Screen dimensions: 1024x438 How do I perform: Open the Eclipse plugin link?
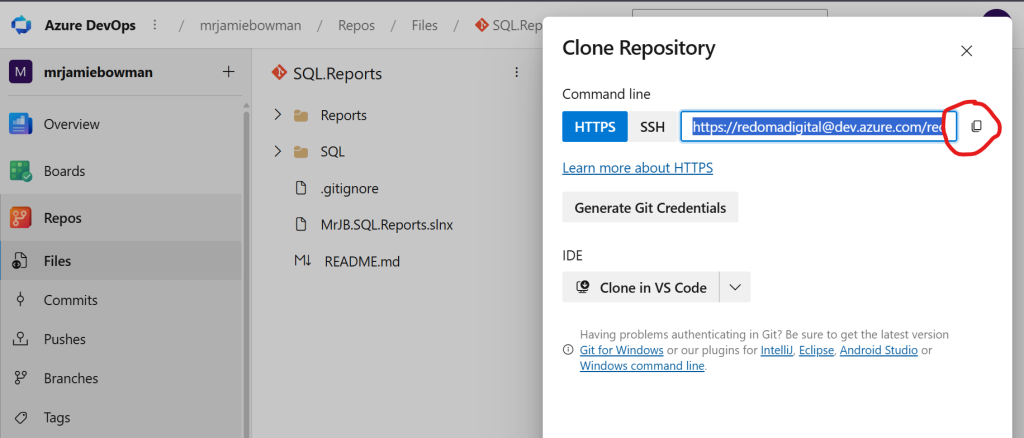[816, 351]
